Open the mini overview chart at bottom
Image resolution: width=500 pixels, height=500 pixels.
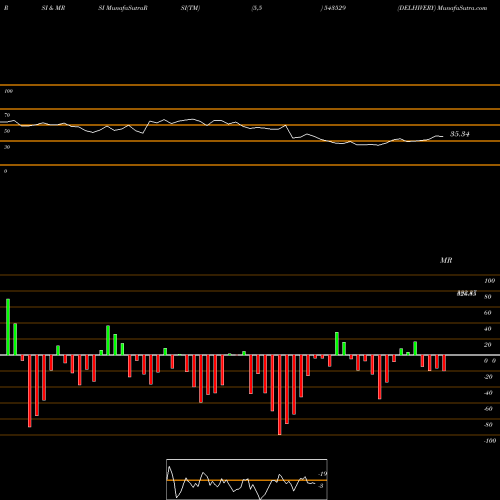coord(247,479)
